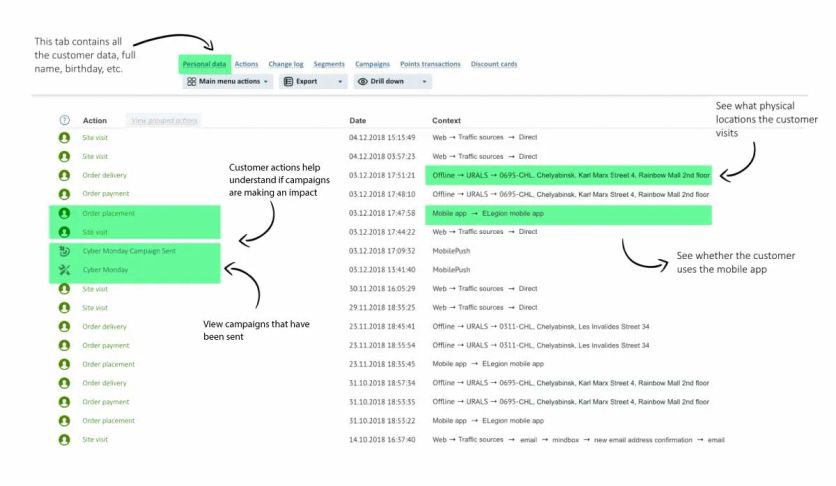Viewport: 836px width, 486px height.
Task: Click user icon for 31.10.2018 Order delivery
Action: click(x=65, y=383)
